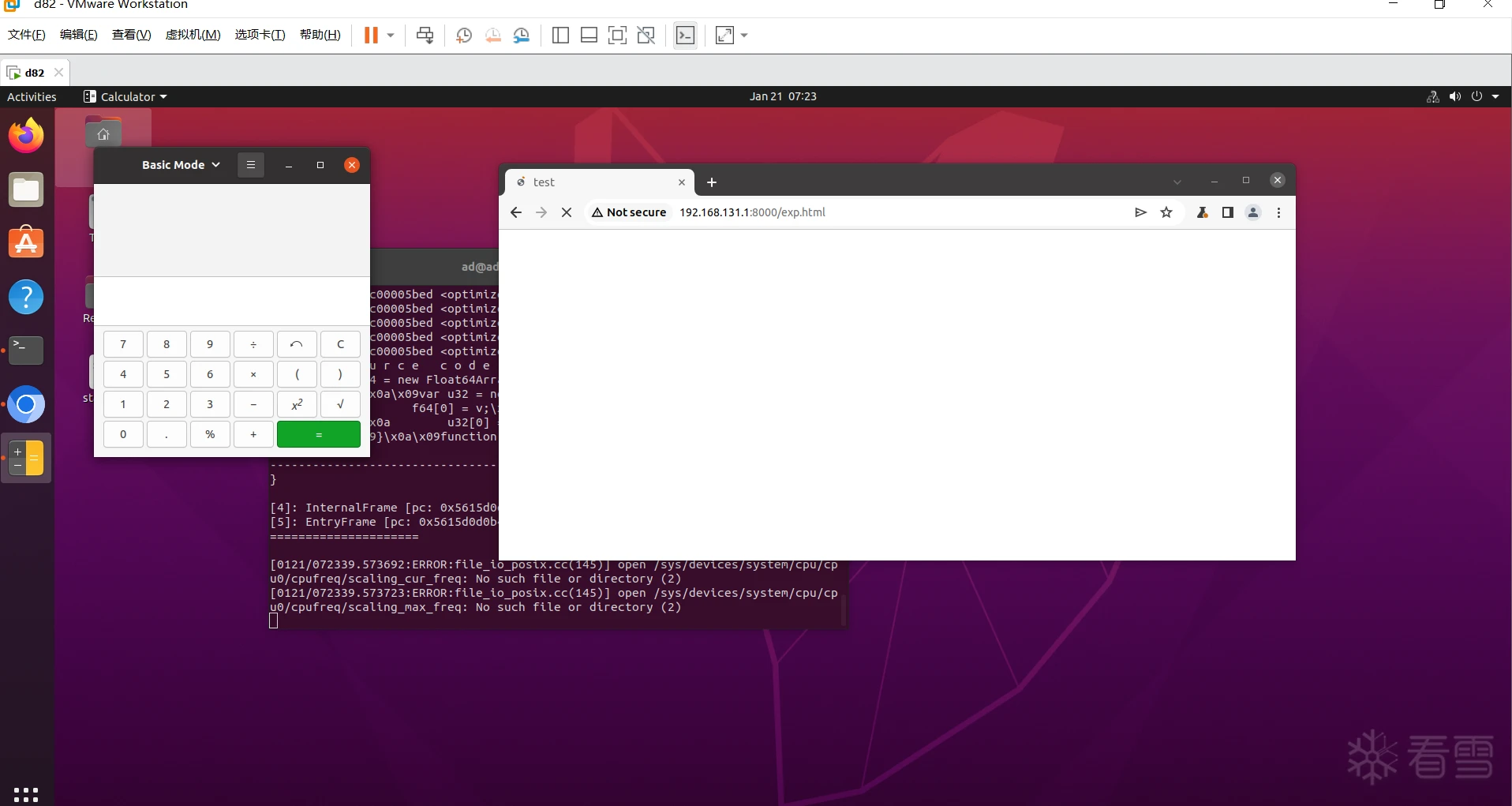Click the network status icon in top bar
The width and height of the screenshot is (1512, 806).
pyautogui.click(x=1433, y=96)
